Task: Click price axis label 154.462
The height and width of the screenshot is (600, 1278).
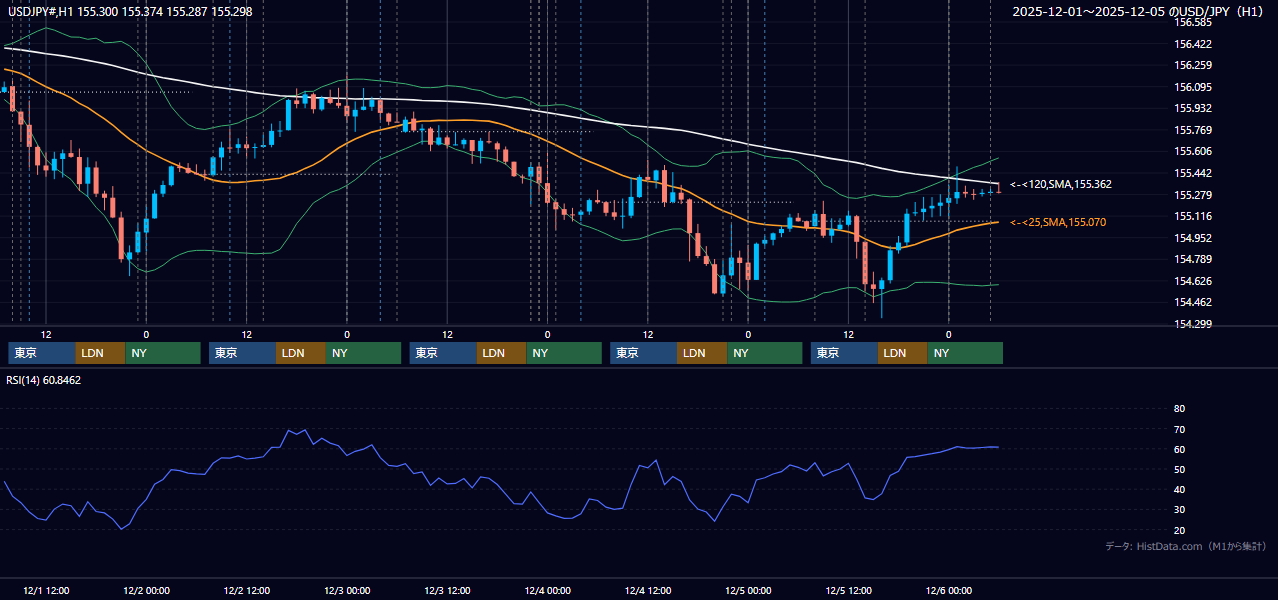Action: [1193, 302]
